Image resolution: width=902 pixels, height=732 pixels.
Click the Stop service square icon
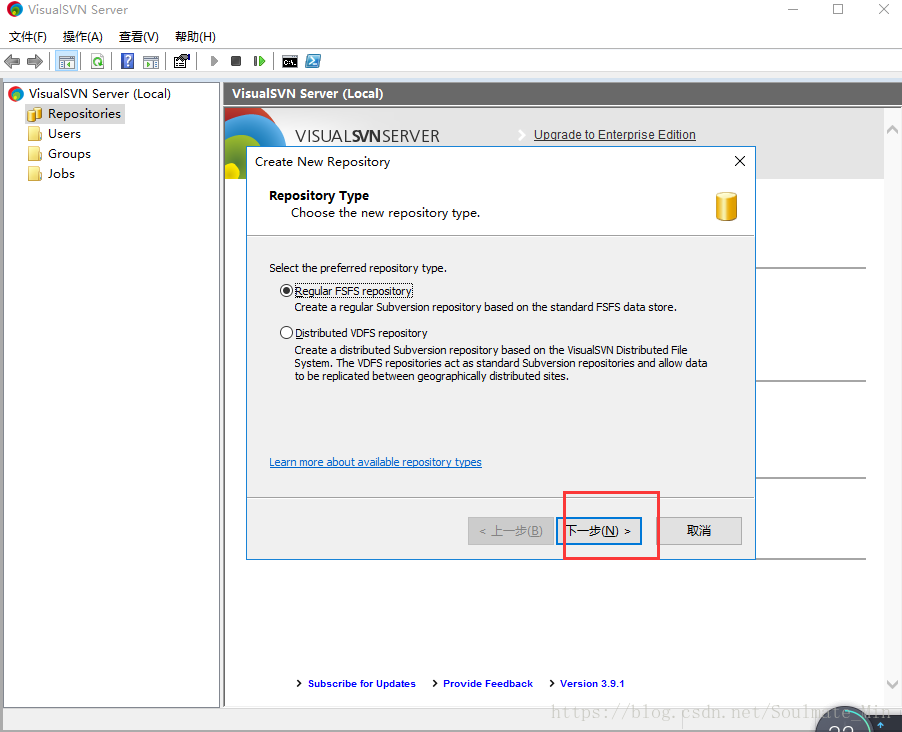pos(236,61)
